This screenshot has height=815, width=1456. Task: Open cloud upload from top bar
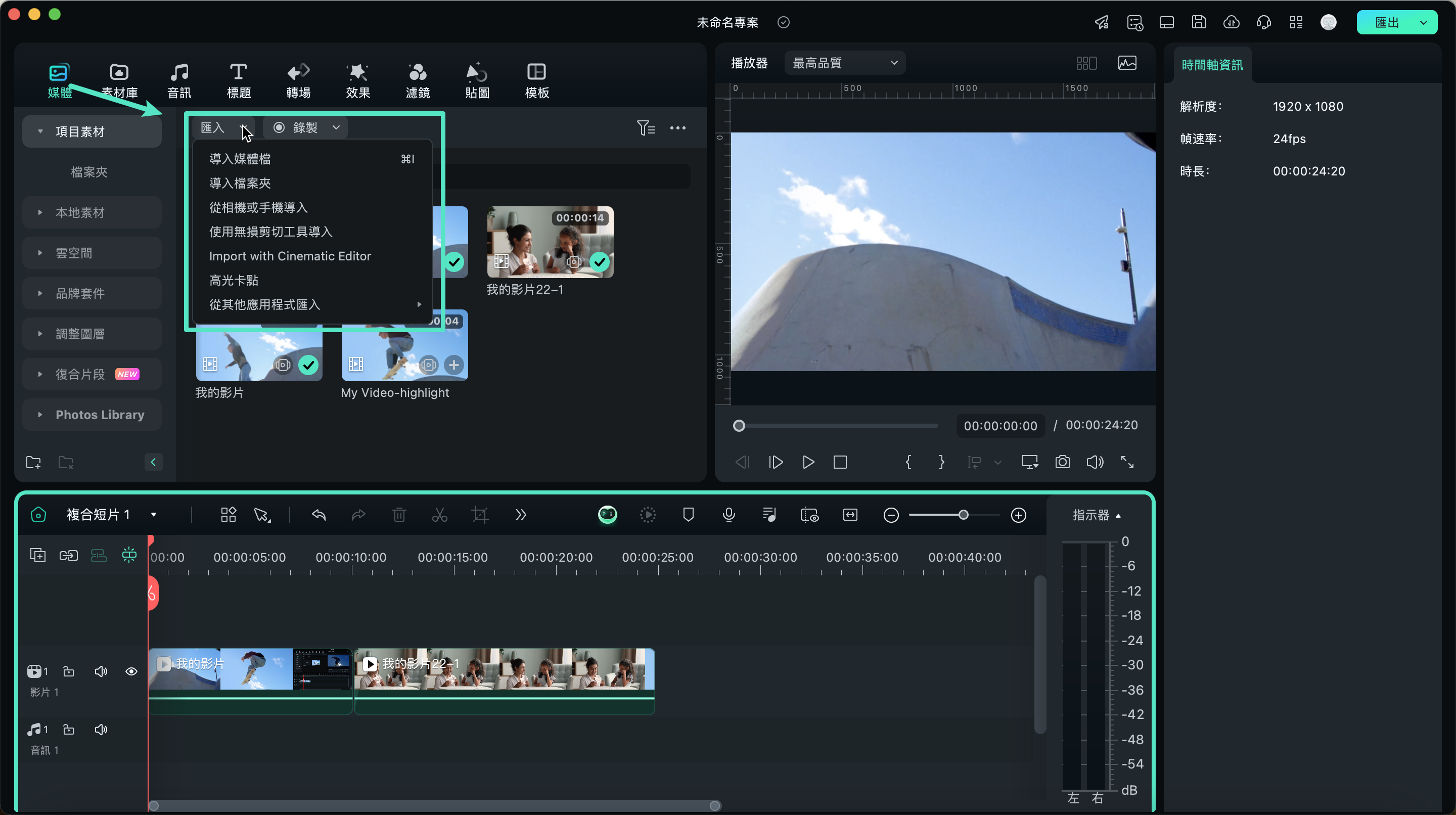coord(1231,22)
